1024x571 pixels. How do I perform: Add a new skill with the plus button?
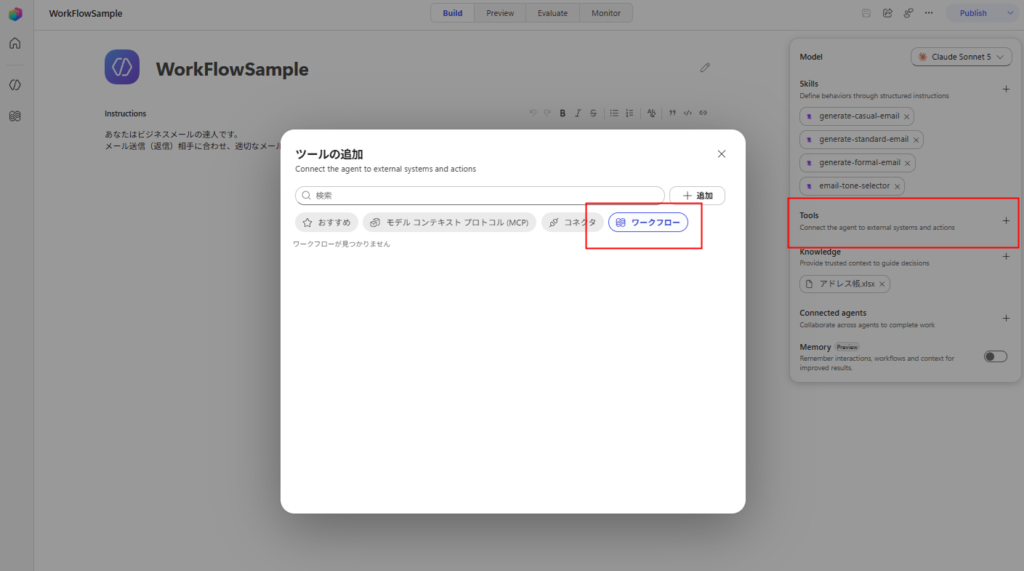pyautogui.click(x=1006, y=89)
